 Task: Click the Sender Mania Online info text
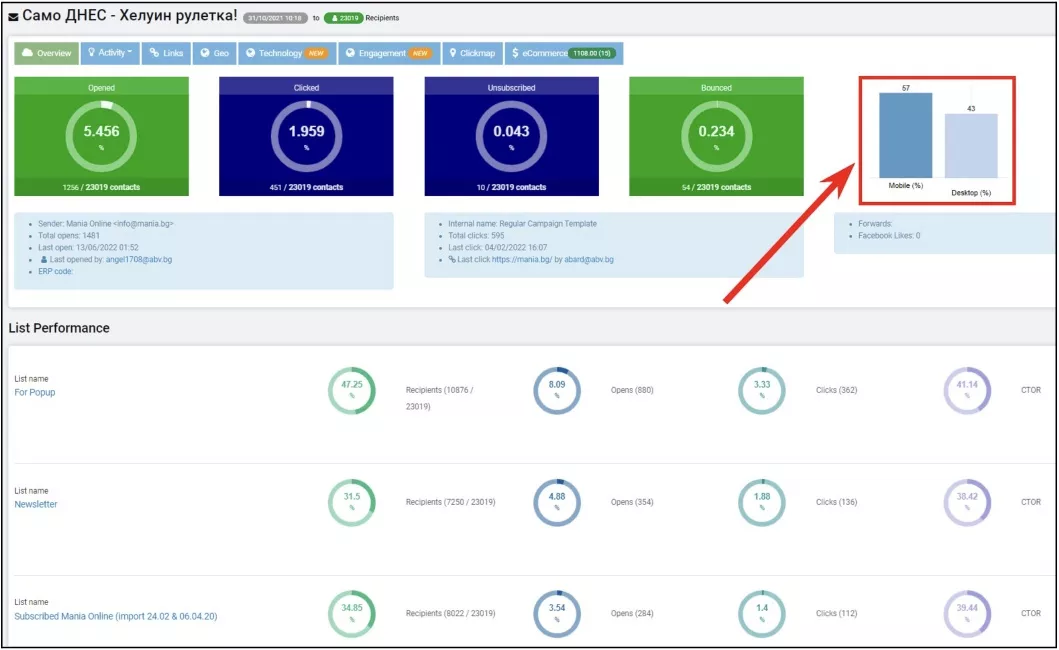point(106,224)
